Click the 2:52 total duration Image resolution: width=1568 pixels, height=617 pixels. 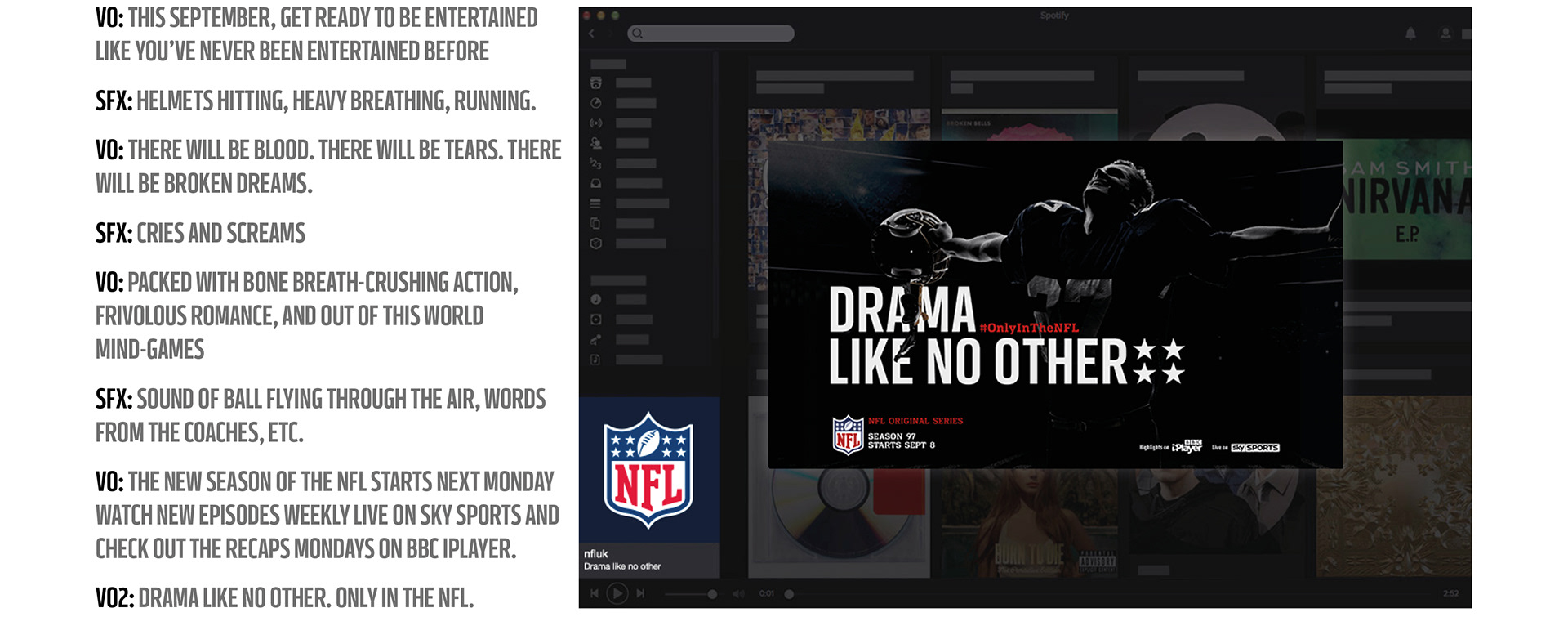click(1450, 594)
